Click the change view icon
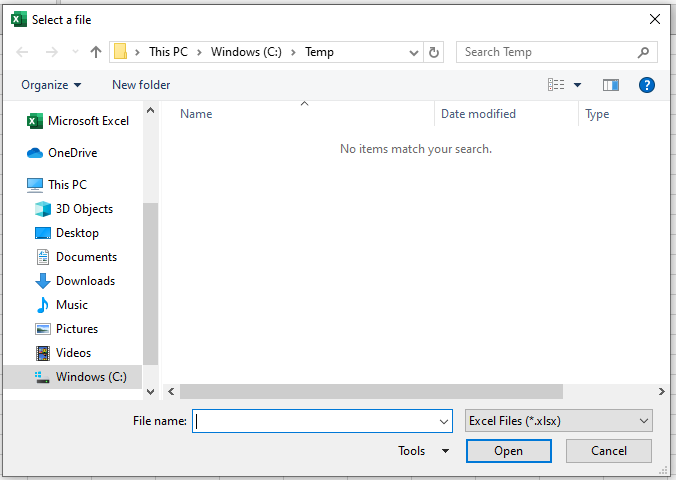676x480 pixels. (557, 85)
